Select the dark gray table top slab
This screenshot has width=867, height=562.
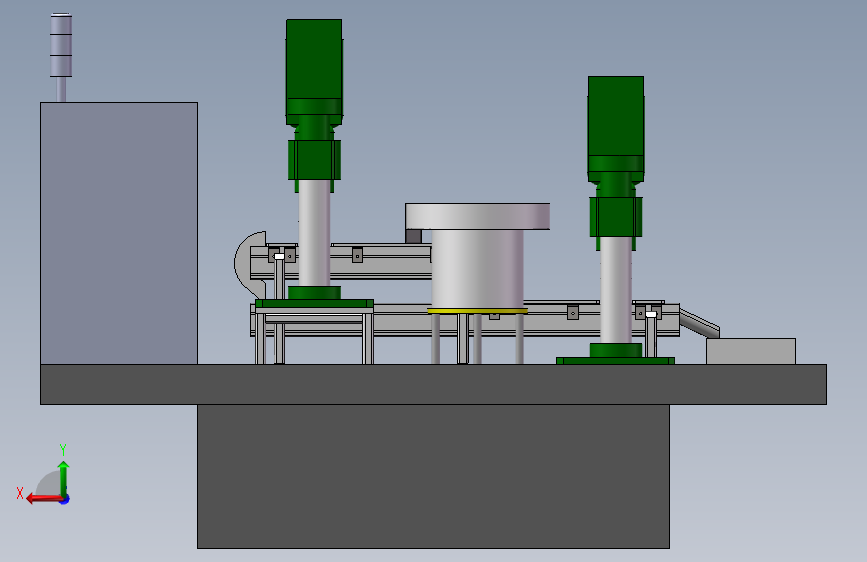[x=434, y=384]
